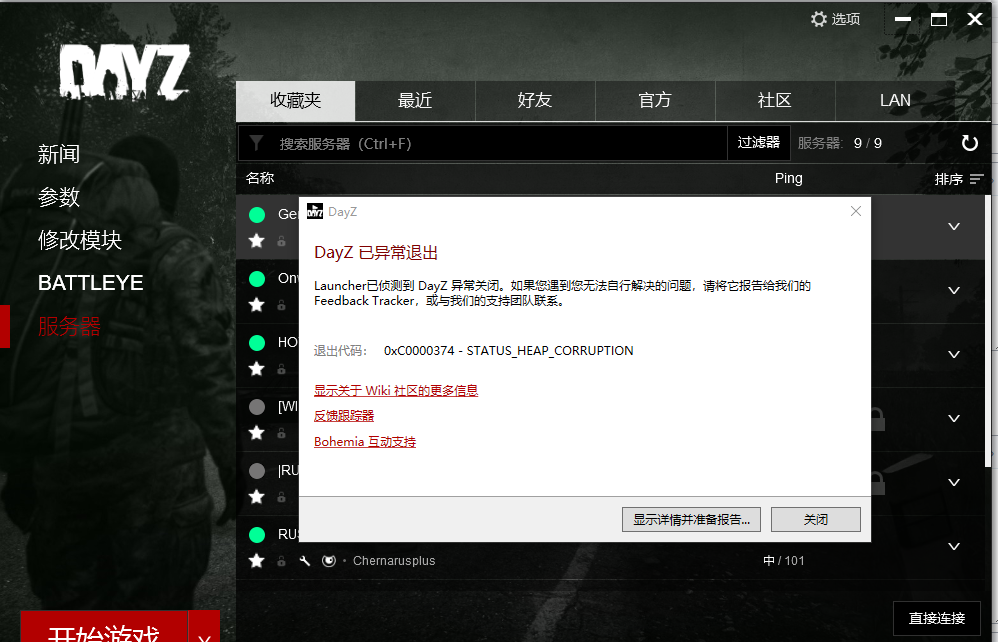
Task: Close the DayZ Launcher window
Action: tap(975, 19)
